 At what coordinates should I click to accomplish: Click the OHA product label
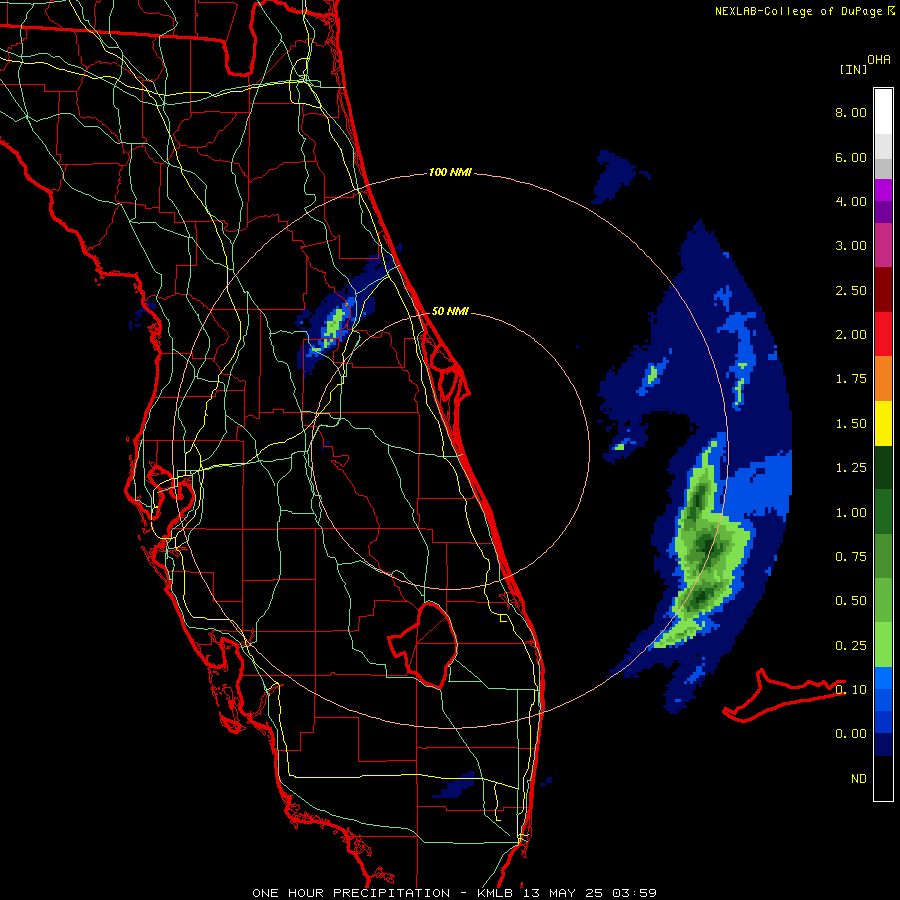[x=879, y=60]
